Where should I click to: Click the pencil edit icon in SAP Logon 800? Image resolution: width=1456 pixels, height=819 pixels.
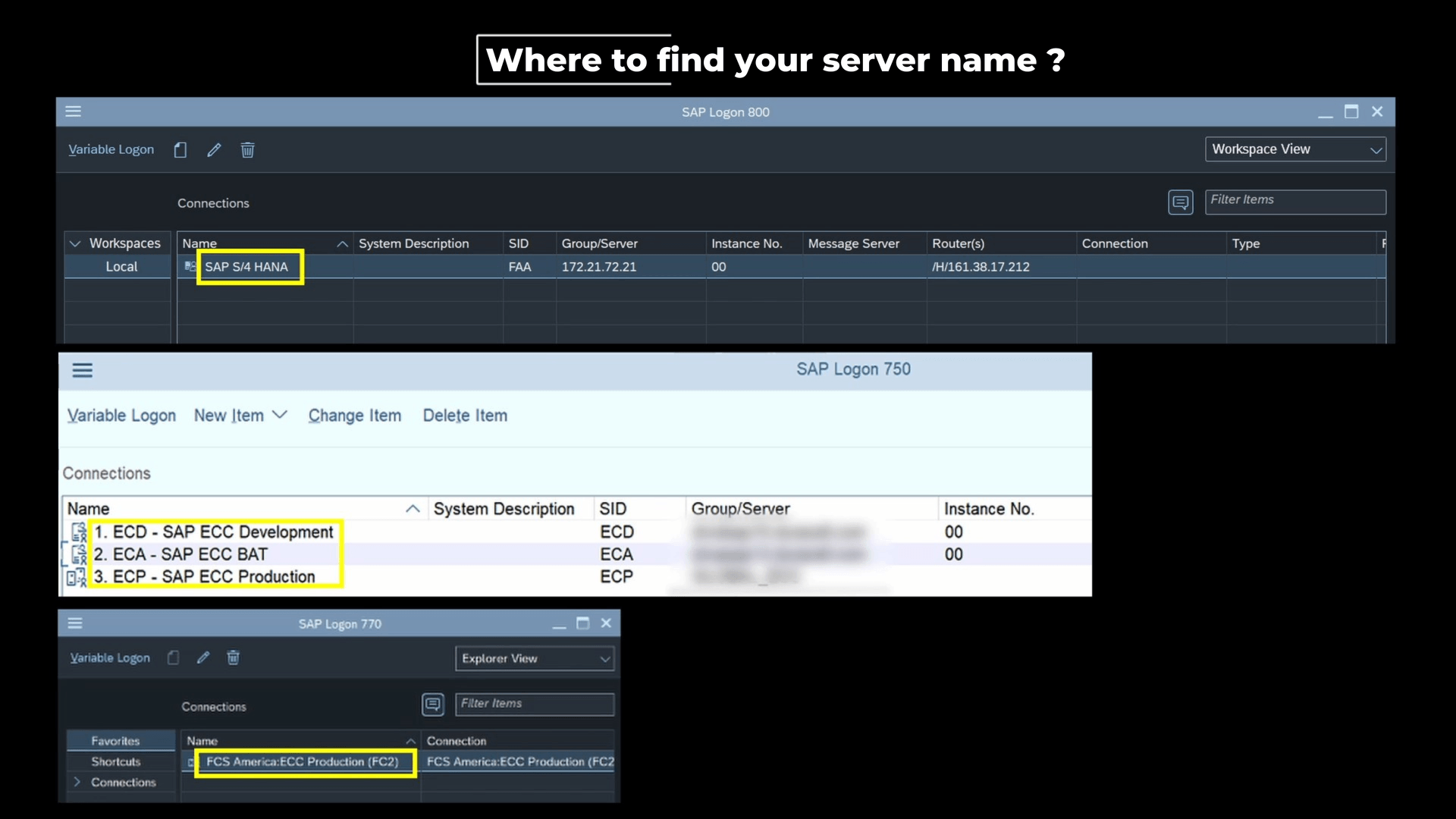(213, 149)
